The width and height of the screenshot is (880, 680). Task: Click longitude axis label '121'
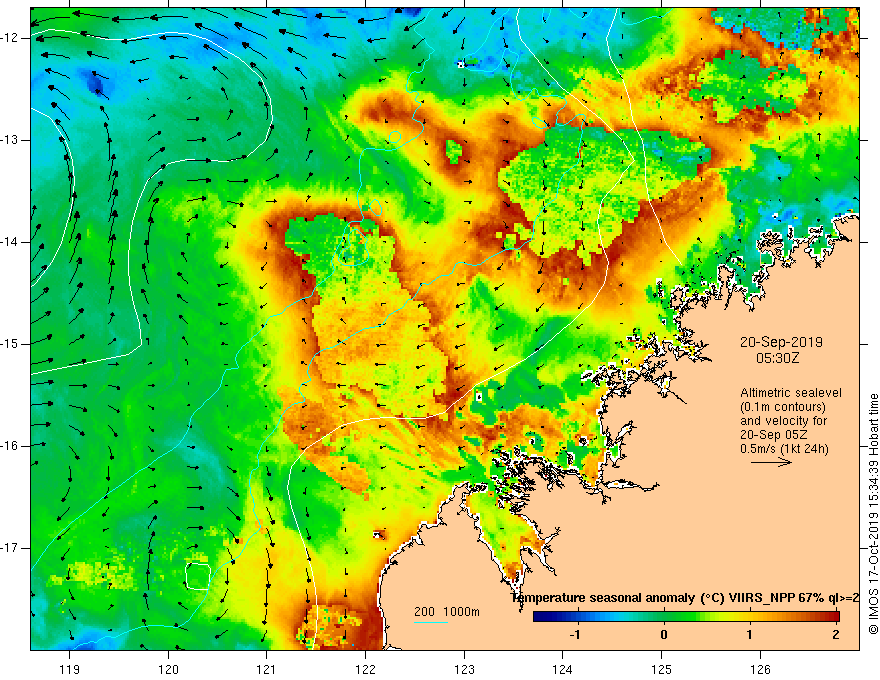click(267, 669)
